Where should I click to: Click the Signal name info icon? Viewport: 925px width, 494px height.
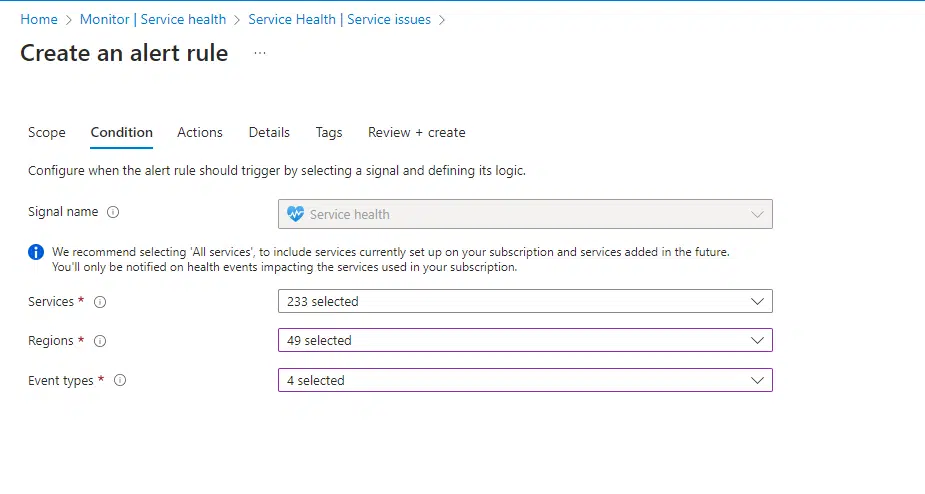click(x=113, y=212)
